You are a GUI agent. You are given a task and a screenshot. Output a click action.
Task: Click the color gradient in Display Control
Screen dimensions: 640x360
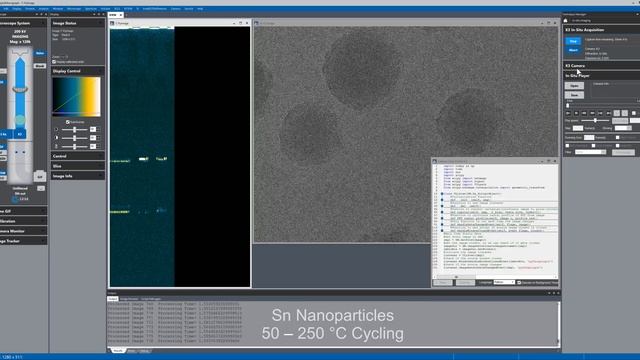76,97
